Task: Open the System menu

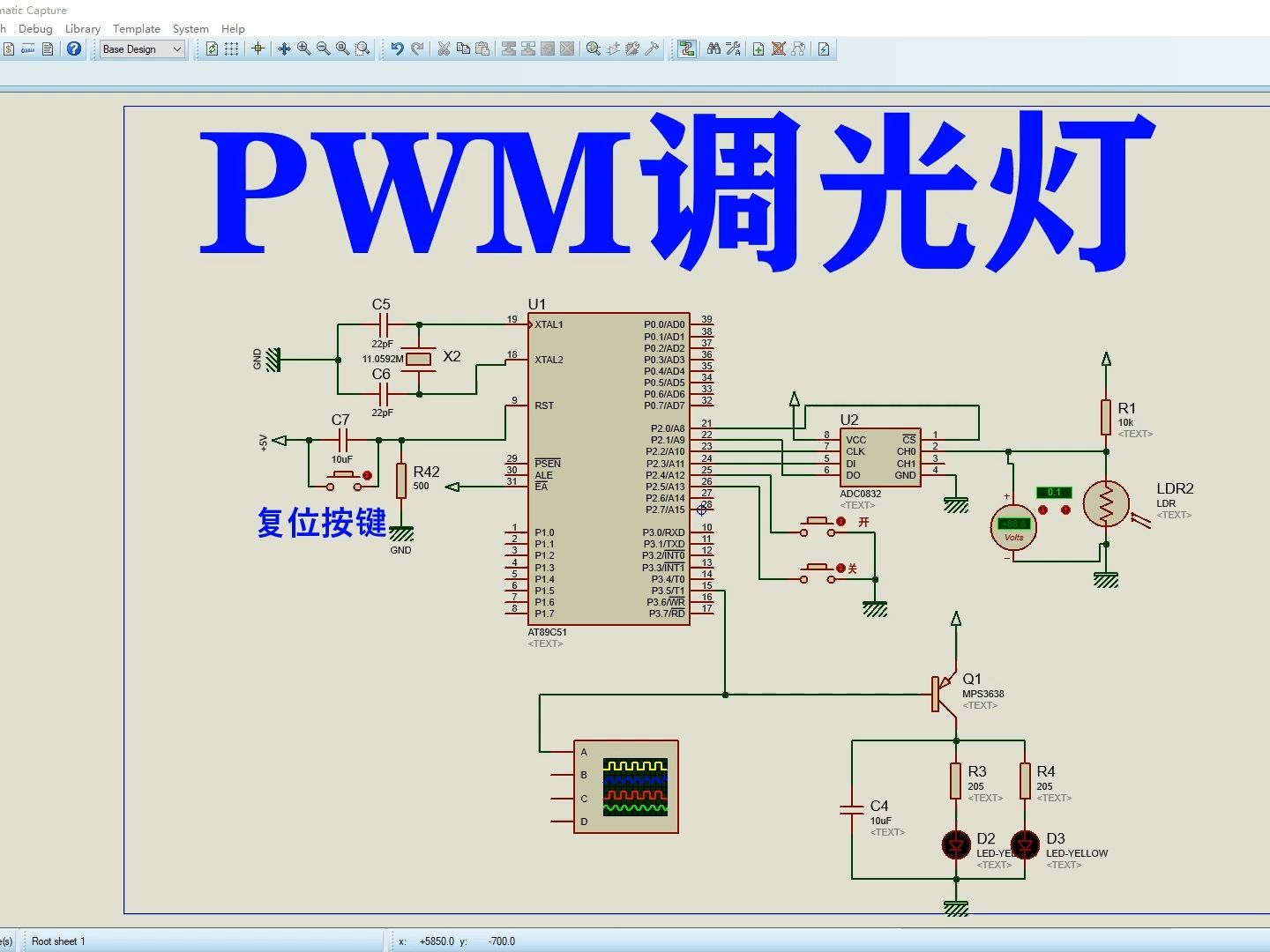Action: [190, 28]
